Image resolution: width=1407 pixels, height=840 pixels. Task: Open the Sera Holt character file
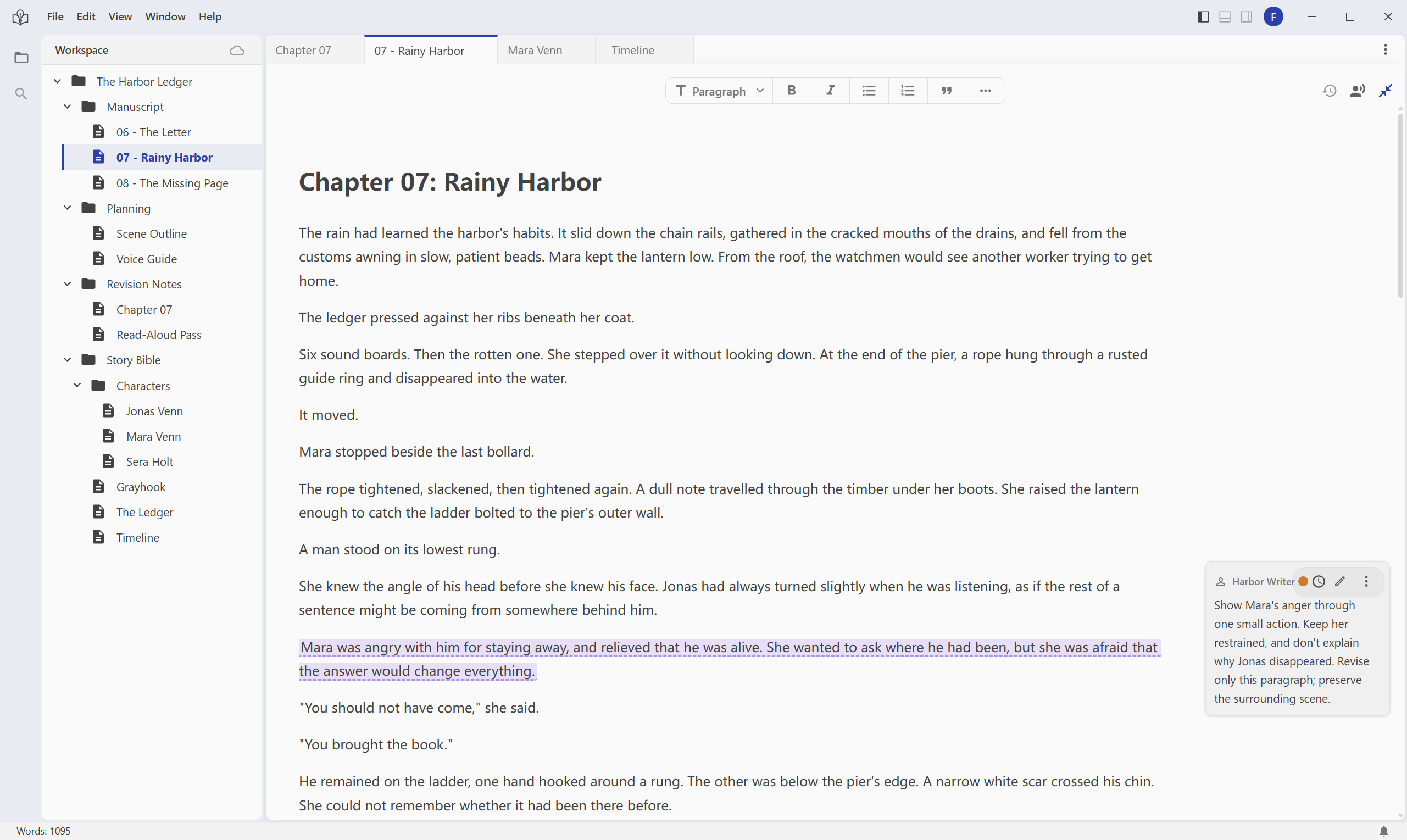(162, 462)
